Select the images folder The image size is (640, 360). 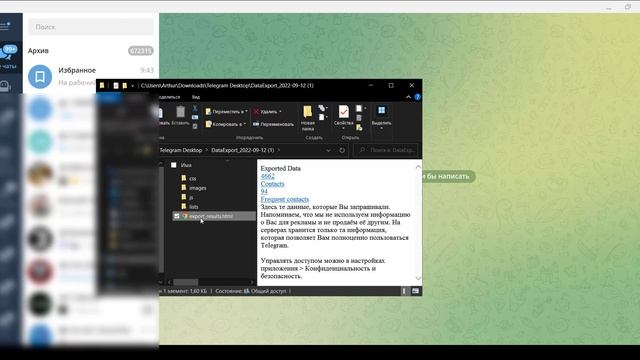coord(198,188)
